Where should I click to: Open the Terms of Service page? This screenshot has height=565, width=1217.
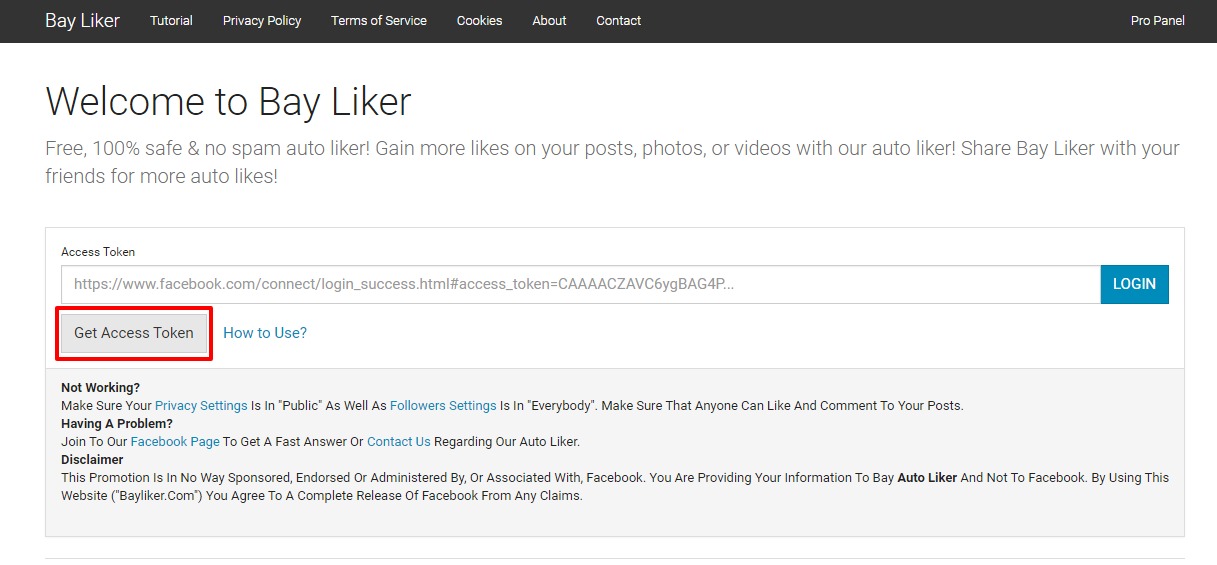point(379,21)
